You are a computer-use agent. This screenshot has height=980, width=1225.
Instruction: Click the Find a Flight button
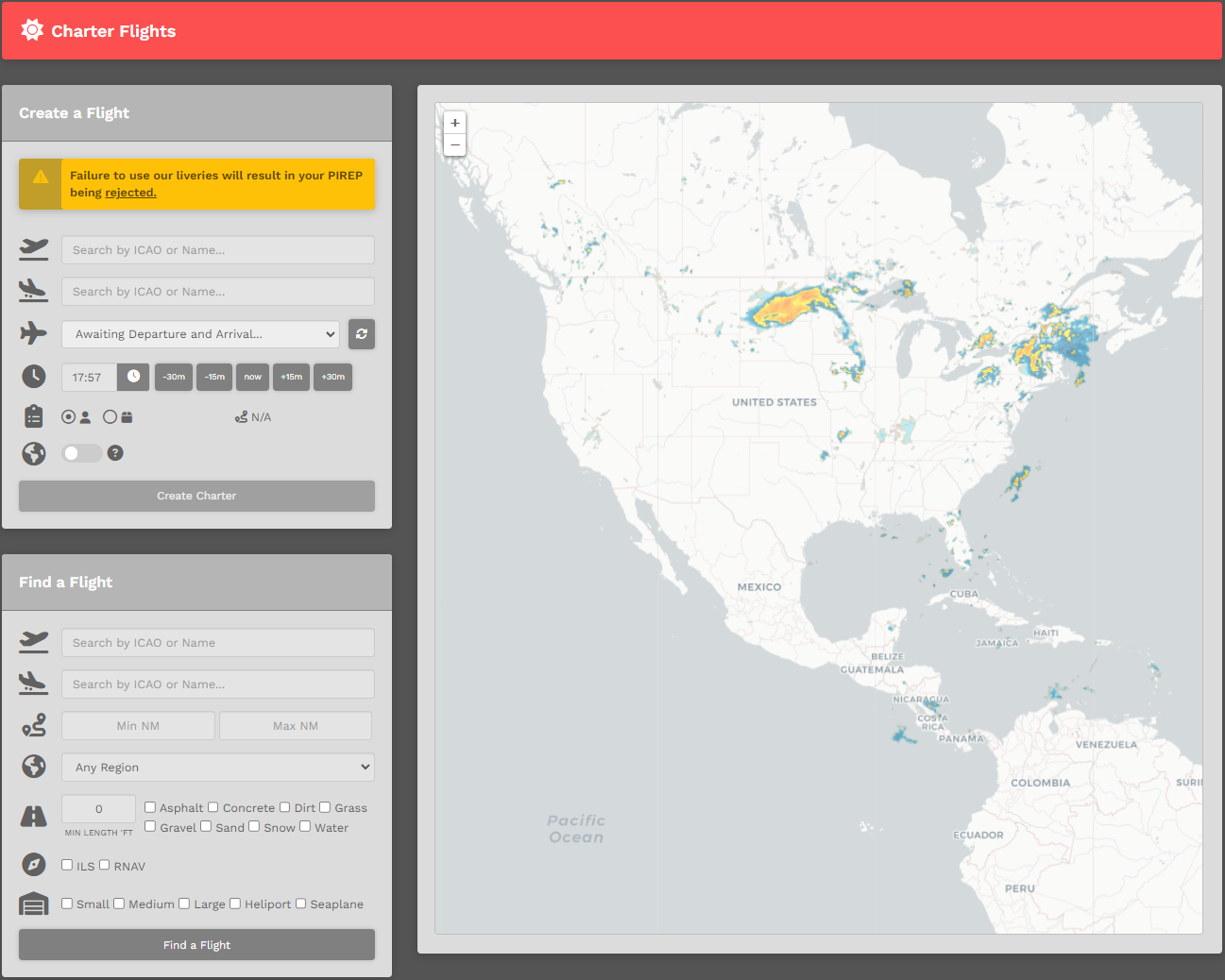pyautogui.click(x=196, y=945)
